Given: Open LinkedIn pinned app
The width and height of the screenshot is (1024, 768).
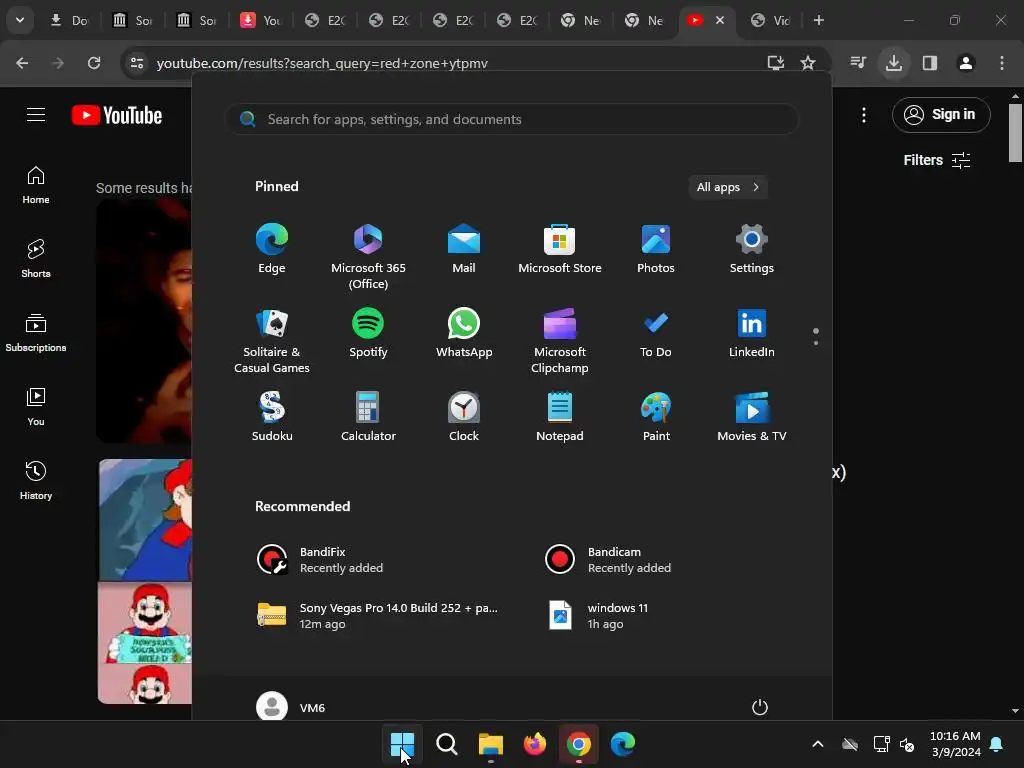Looking at the screenshot, I should [752, 333].
